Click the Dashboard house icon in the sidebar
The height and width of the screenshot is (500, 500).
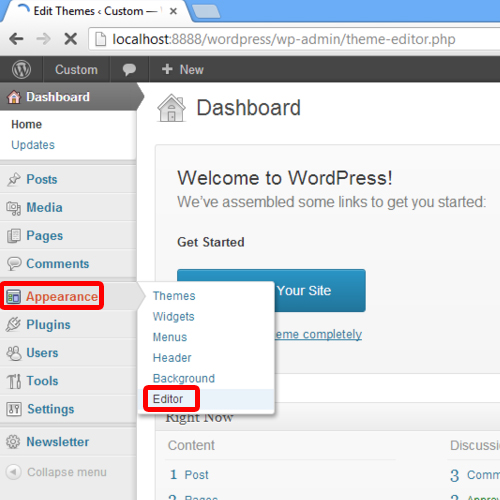point(14,97)
